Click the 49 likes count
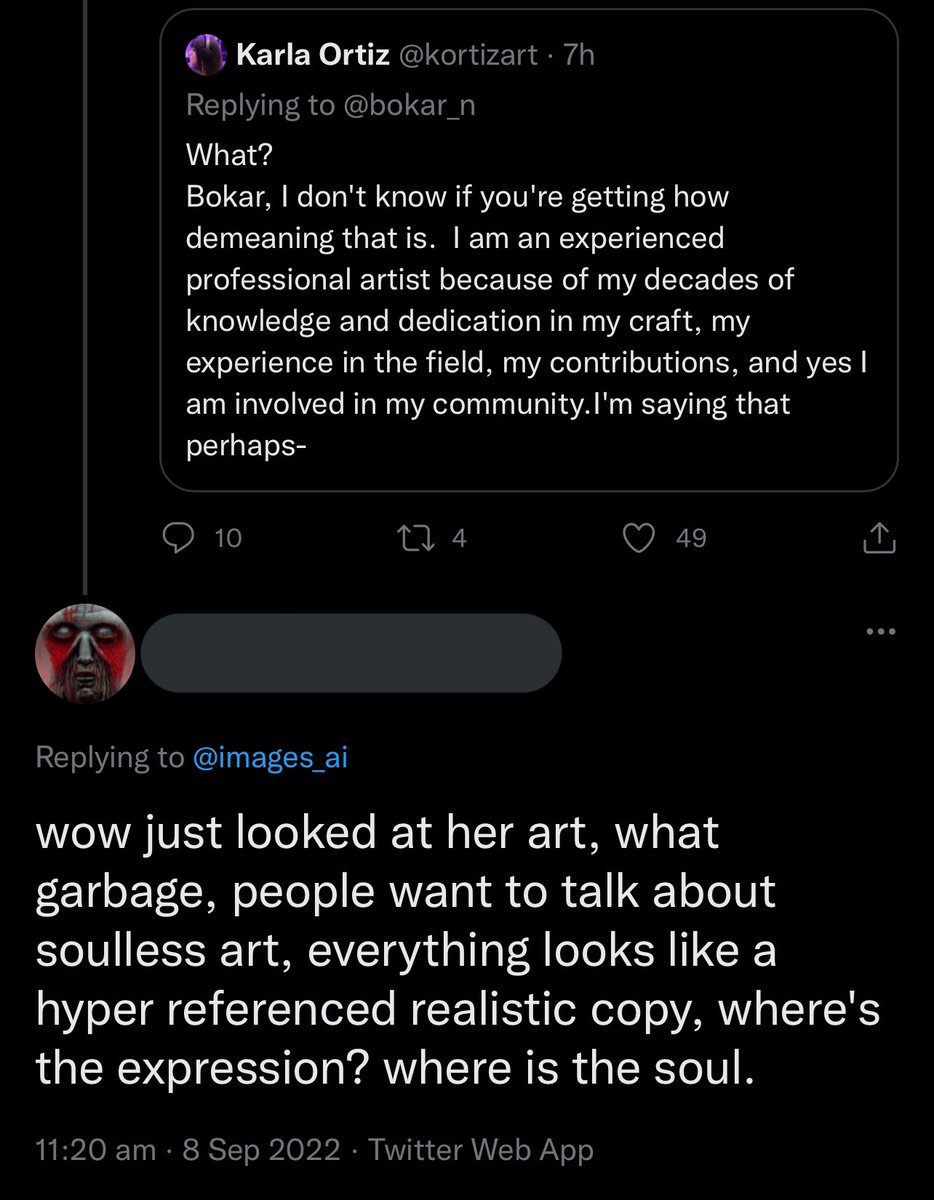 pos(691,539)
